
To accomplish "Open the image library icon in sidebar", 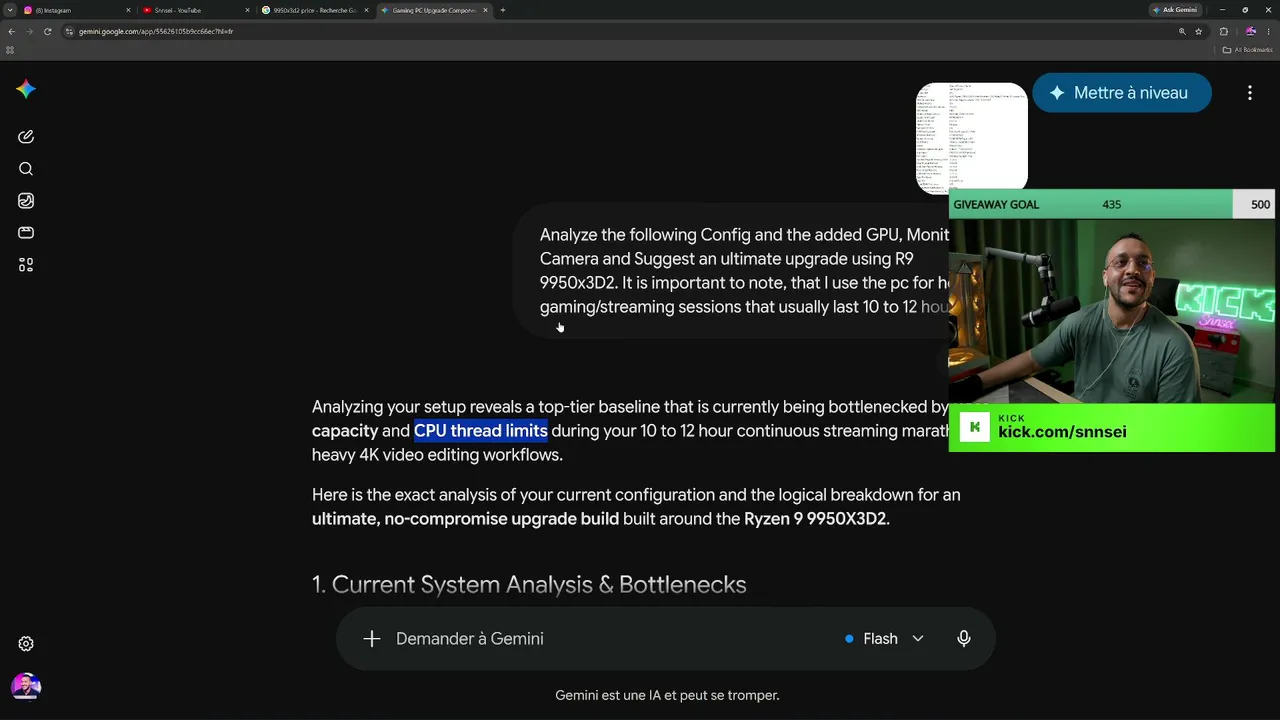I will click(x=26, y=201).
